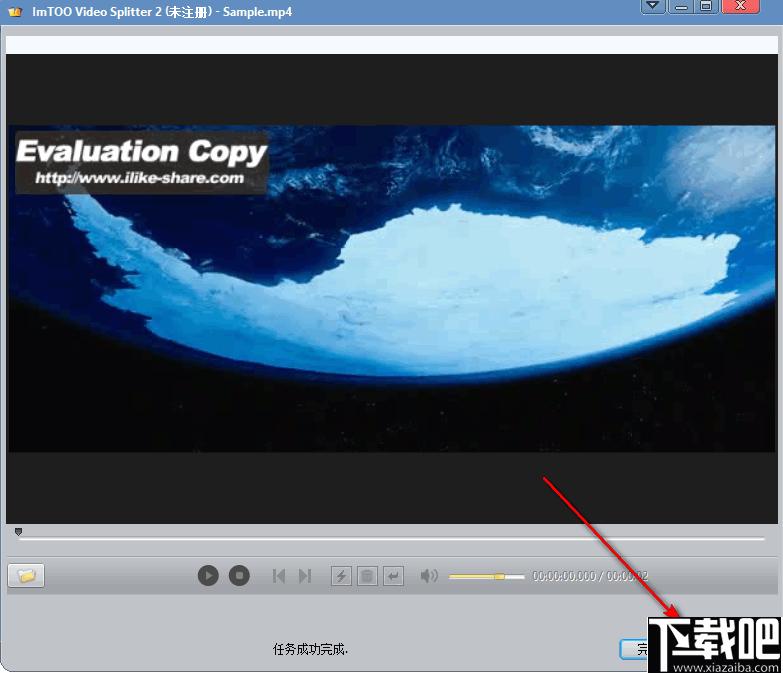Click the return arrow icon

pyautogui.click(x=393, y=576)
